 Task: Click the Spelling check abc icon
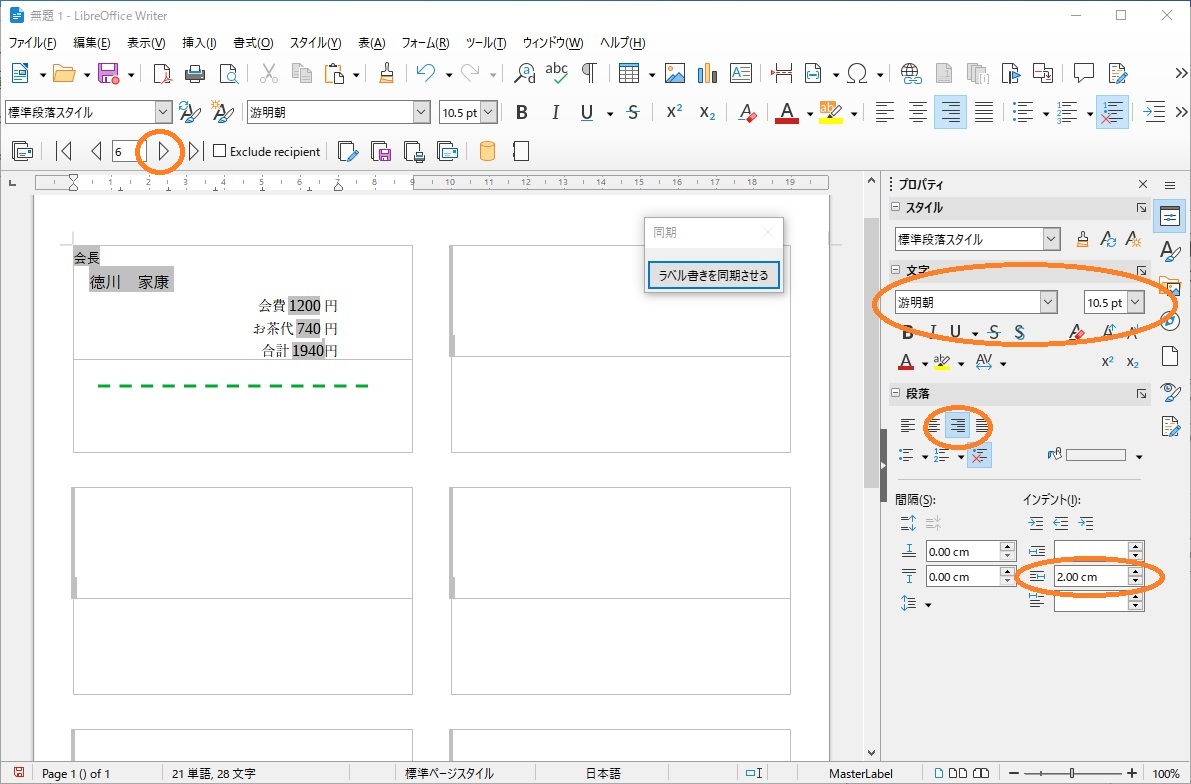tap(557, 73)
